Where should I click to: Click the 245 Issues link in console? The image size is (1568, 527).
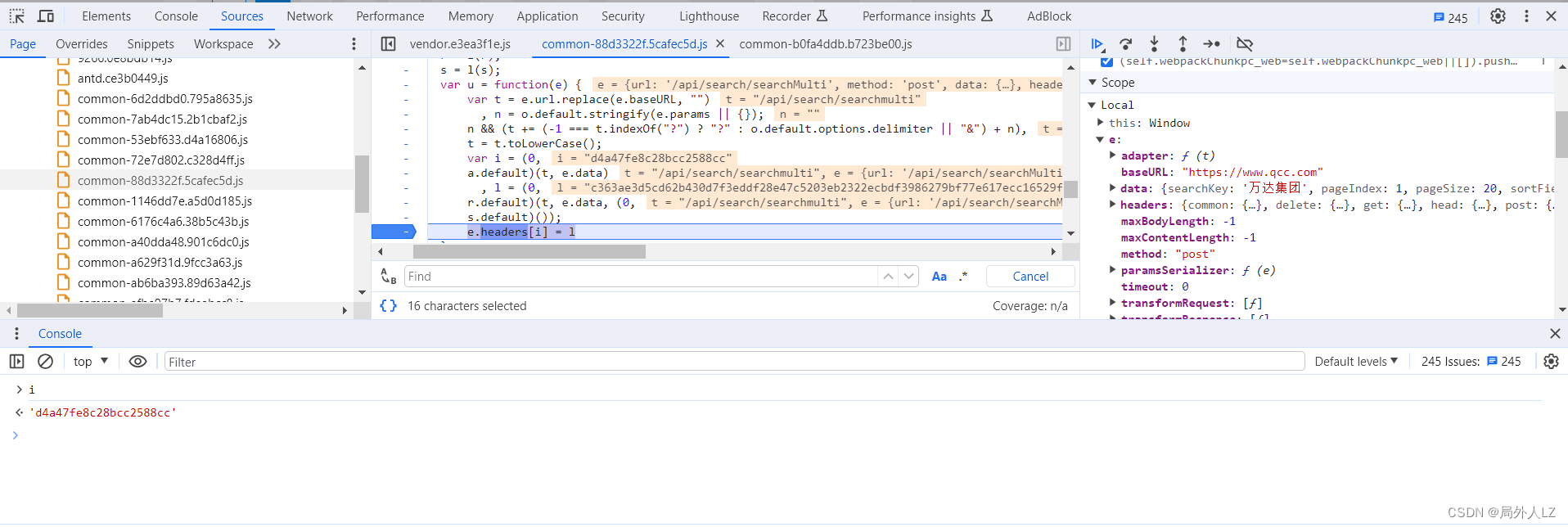(x=1471, y=362)
